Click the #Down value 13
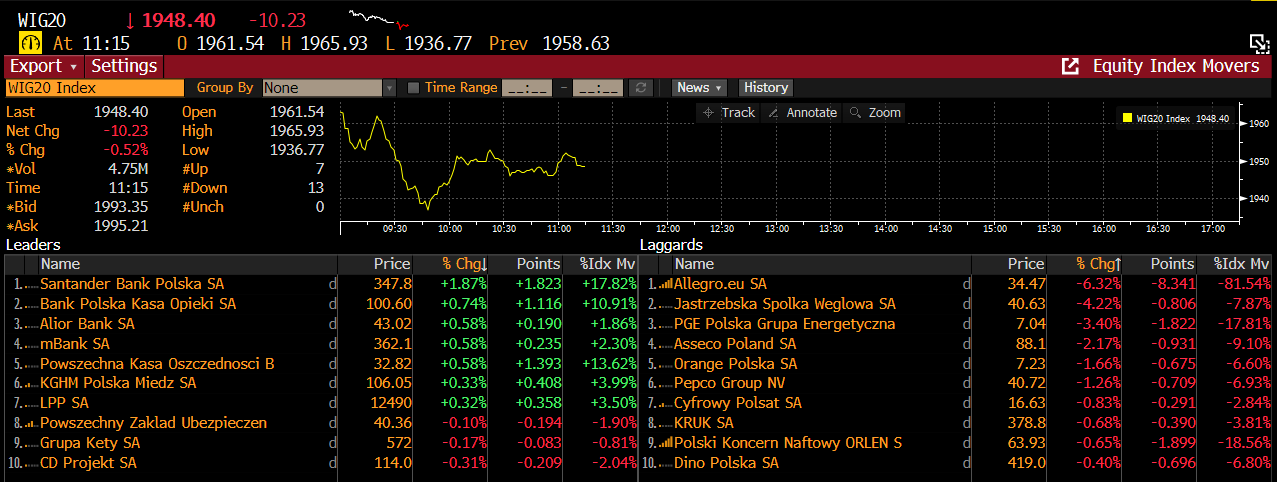 tap(316, 188)
